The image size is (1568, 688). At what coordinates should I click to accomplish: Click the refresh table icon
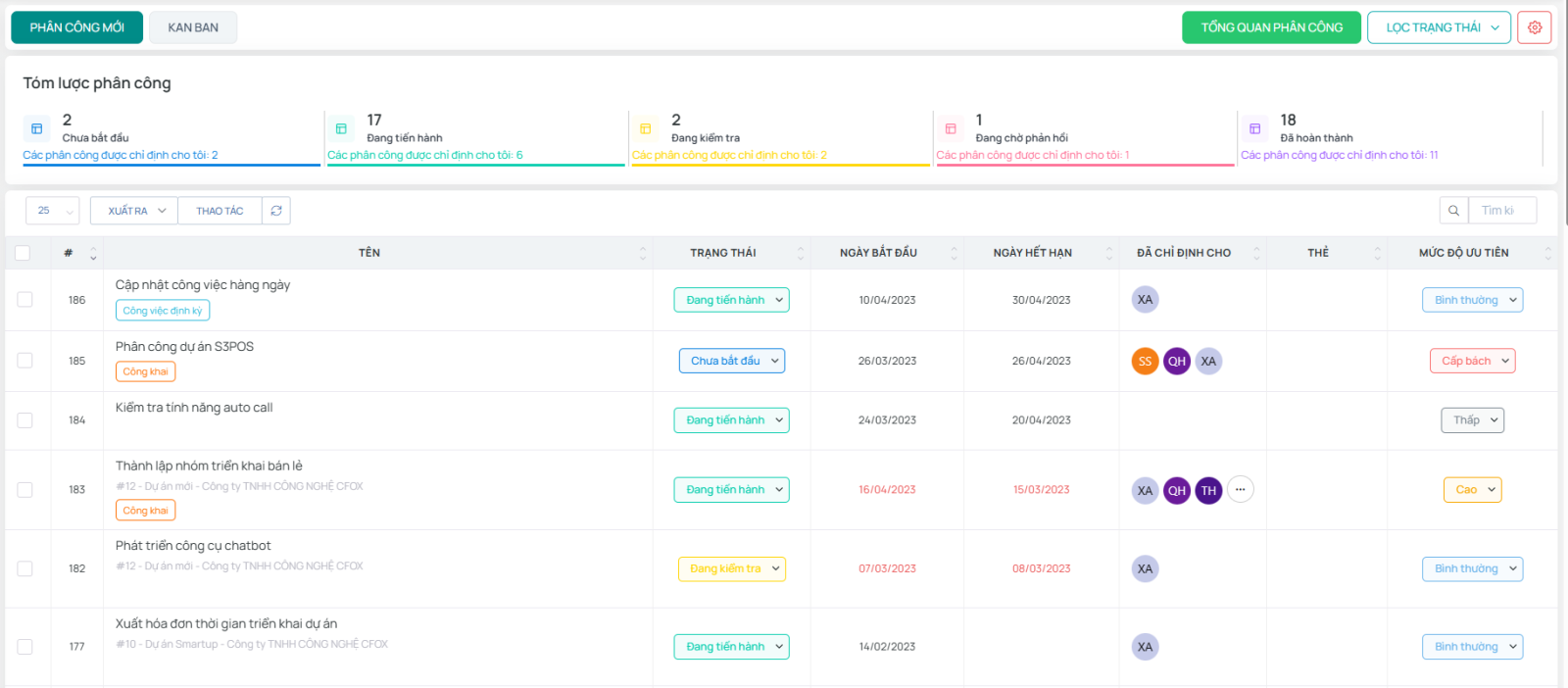276,211
